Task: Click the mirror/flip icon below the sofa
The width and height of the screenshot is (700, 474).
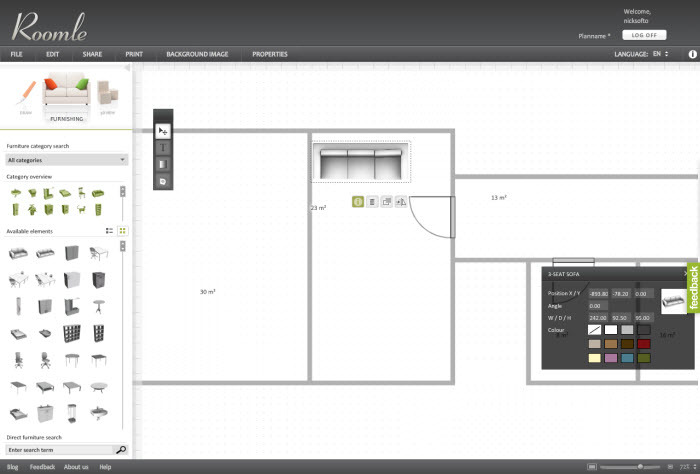Action: click(401, 202)
